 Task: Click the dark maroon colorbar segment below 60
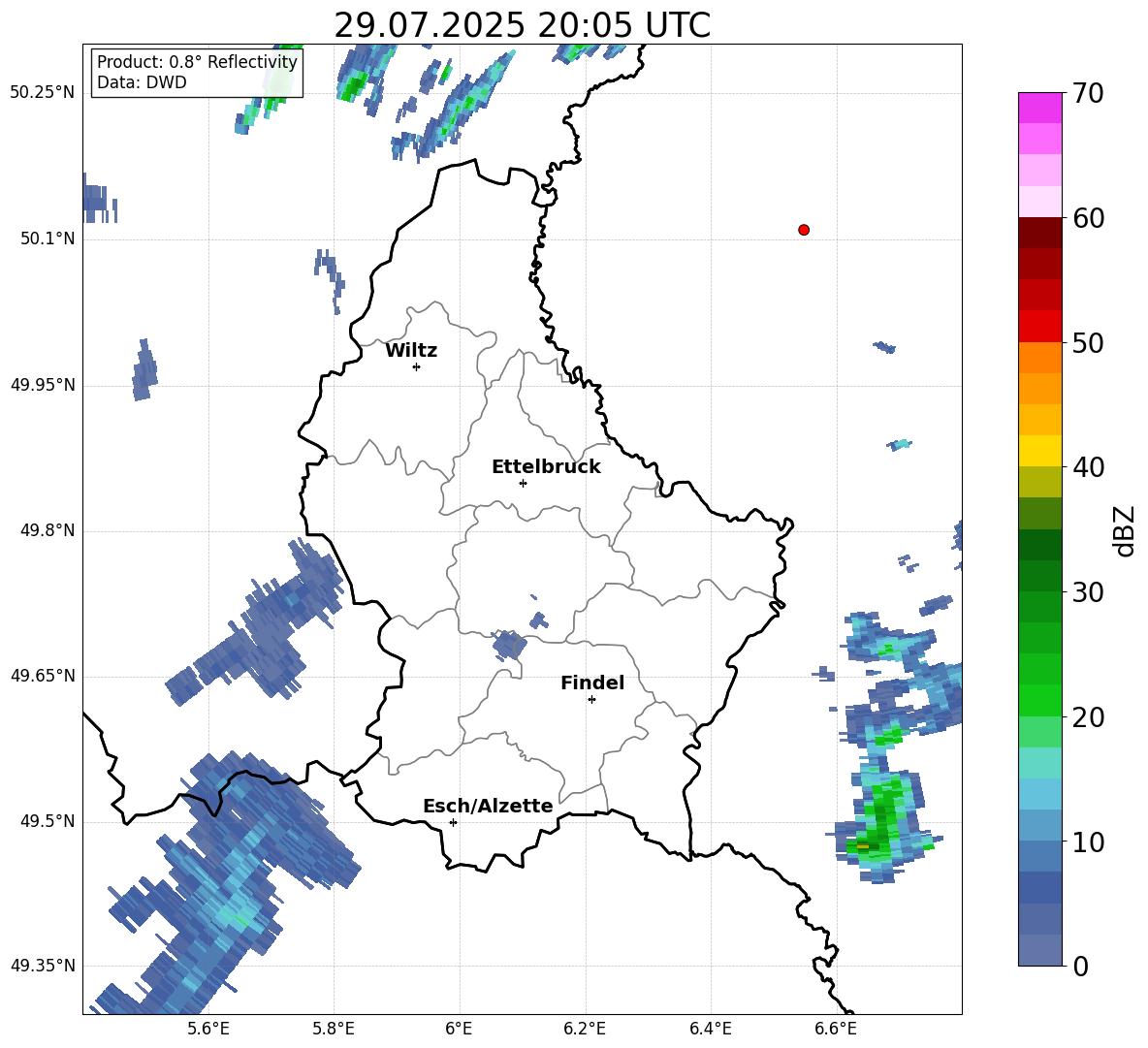[1039, 233]
